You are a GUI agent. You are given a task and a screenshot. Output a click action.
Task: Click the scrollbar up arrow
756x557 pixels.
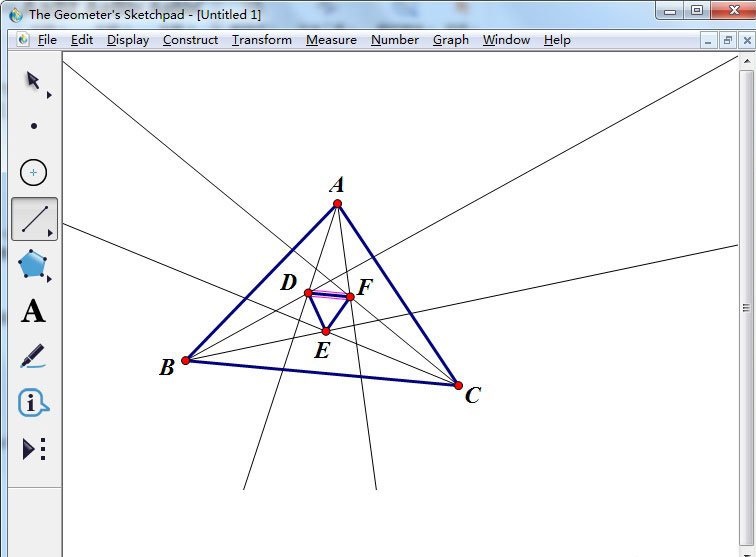[747, 61]
